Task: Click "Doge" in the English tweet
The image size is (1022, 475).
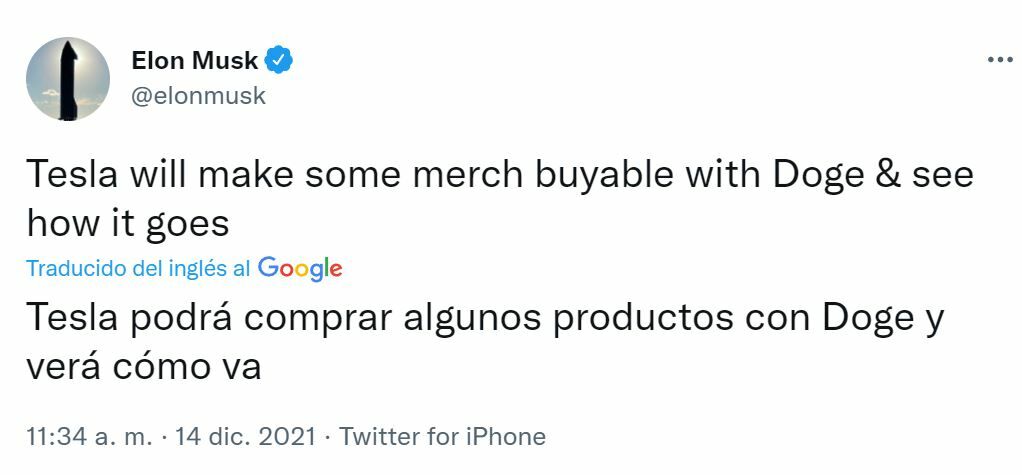Action: 820,175
